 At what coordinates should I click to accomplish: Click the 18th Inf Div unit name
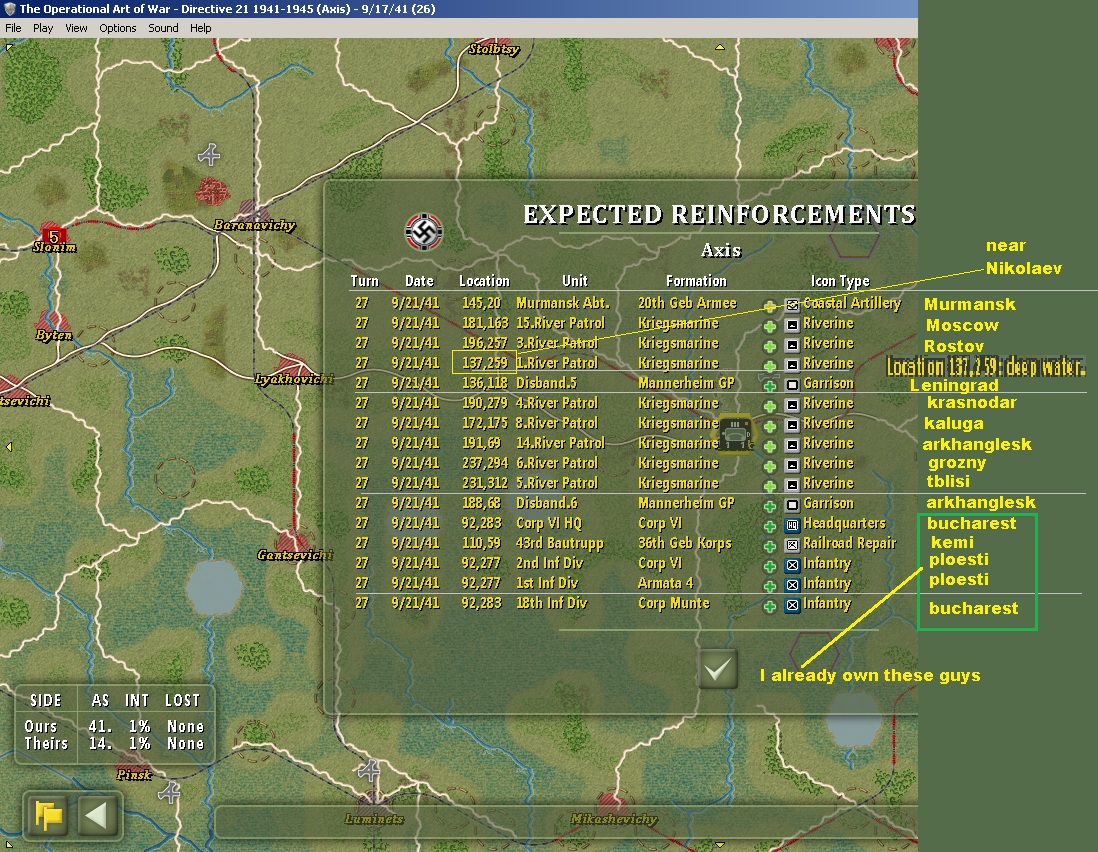[551, 603]
